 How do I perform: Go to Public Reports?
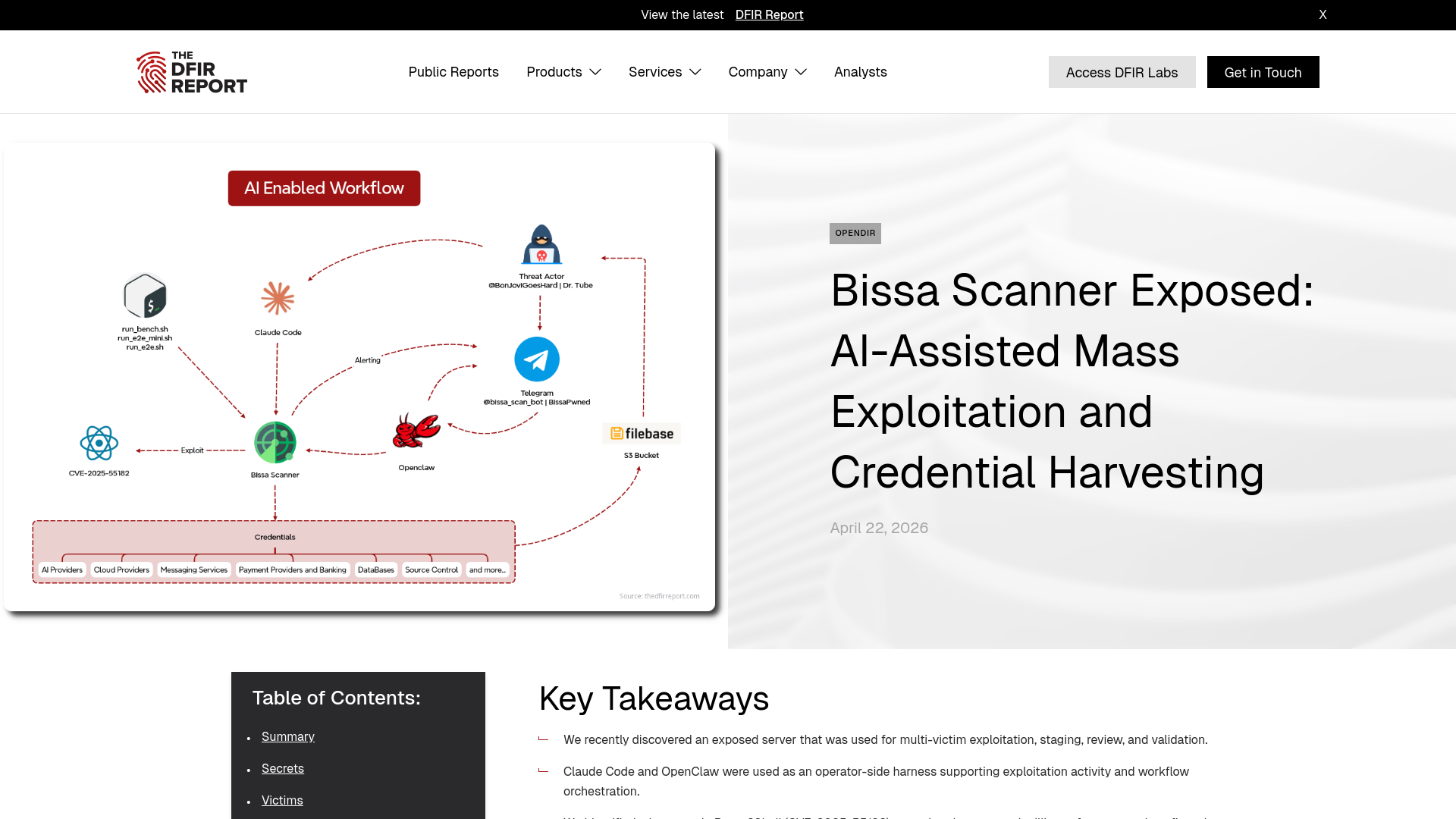pyautogui.click(x=453, y=72)
